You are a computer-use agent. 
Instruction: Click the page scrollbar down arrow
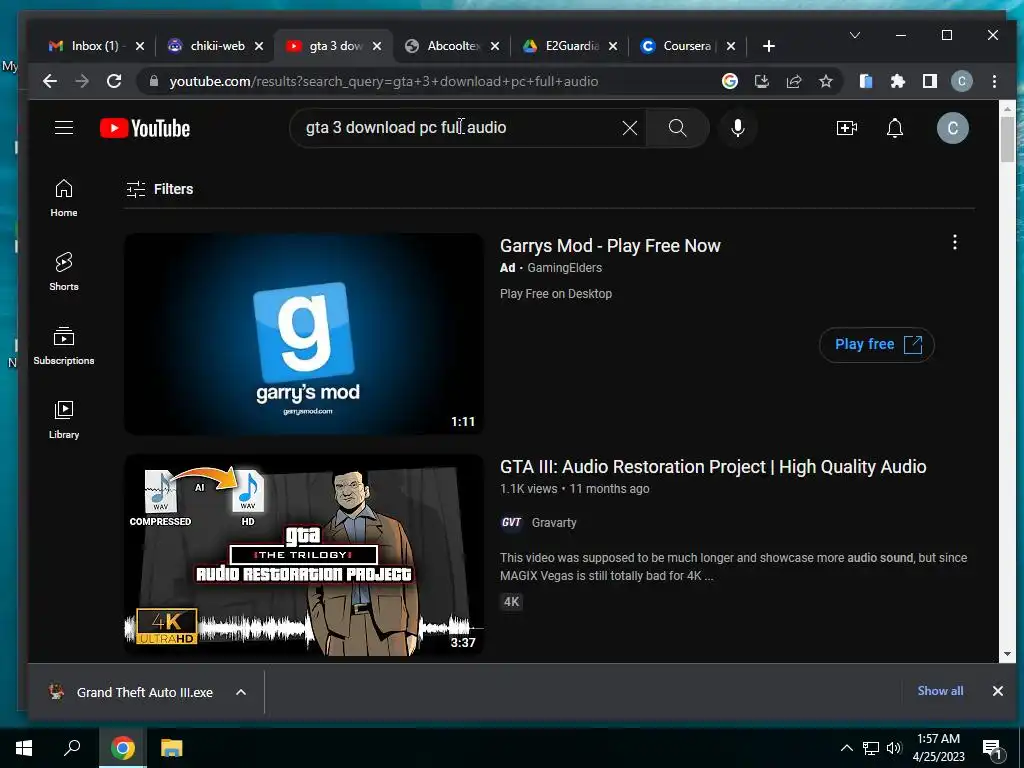click(x=1007, y=654)
